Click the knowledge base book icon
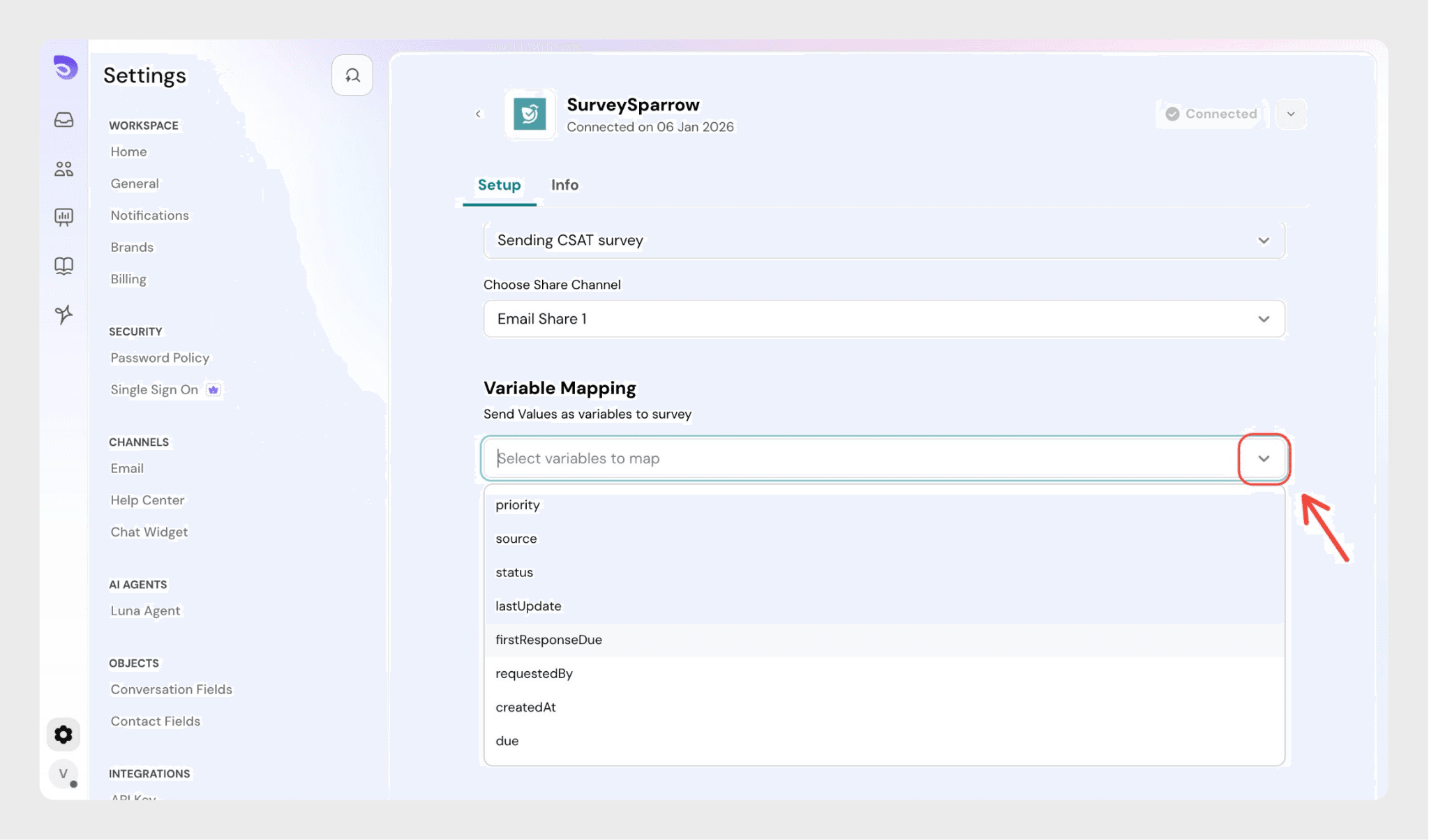Screen dimensions: 1429x840 [x=63, y=266]
